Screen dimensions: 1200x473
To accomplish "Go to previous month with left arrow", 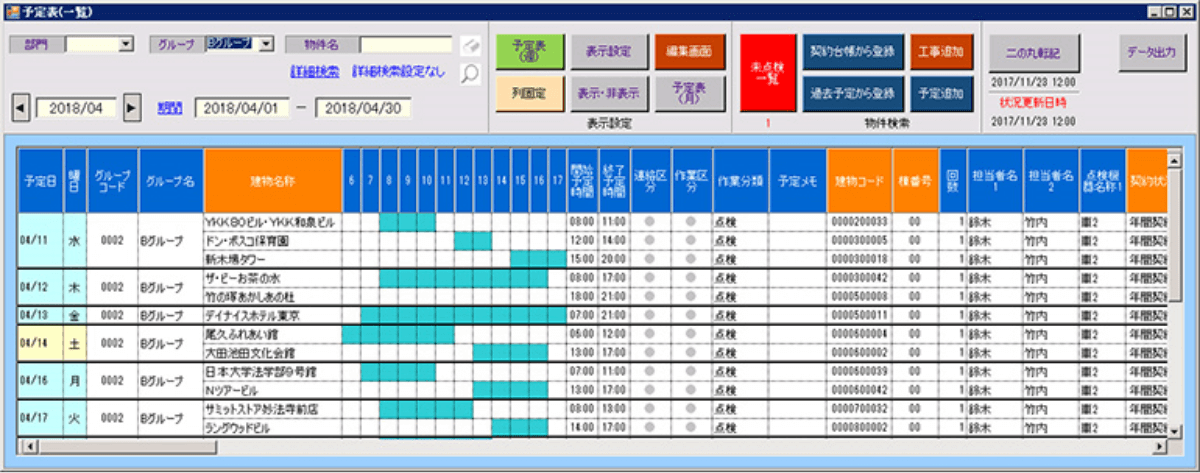I will tap(20, 107).
